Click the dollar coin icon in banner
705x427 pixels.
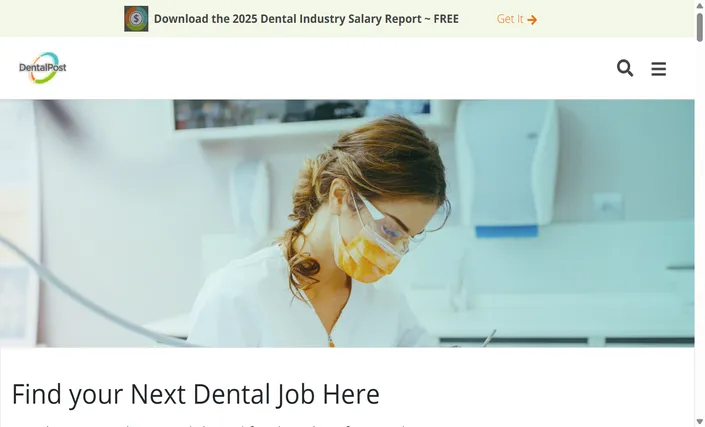coord(136,19)
